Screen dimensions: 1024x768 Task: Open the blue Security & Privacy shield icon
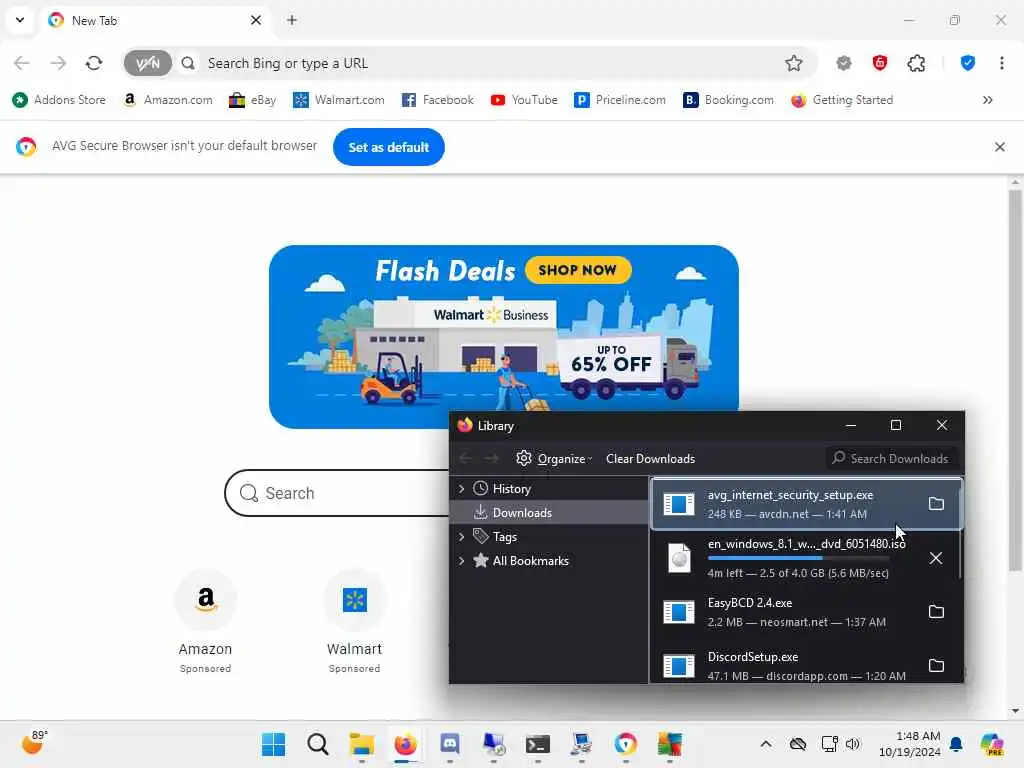(x=968, y=63)
